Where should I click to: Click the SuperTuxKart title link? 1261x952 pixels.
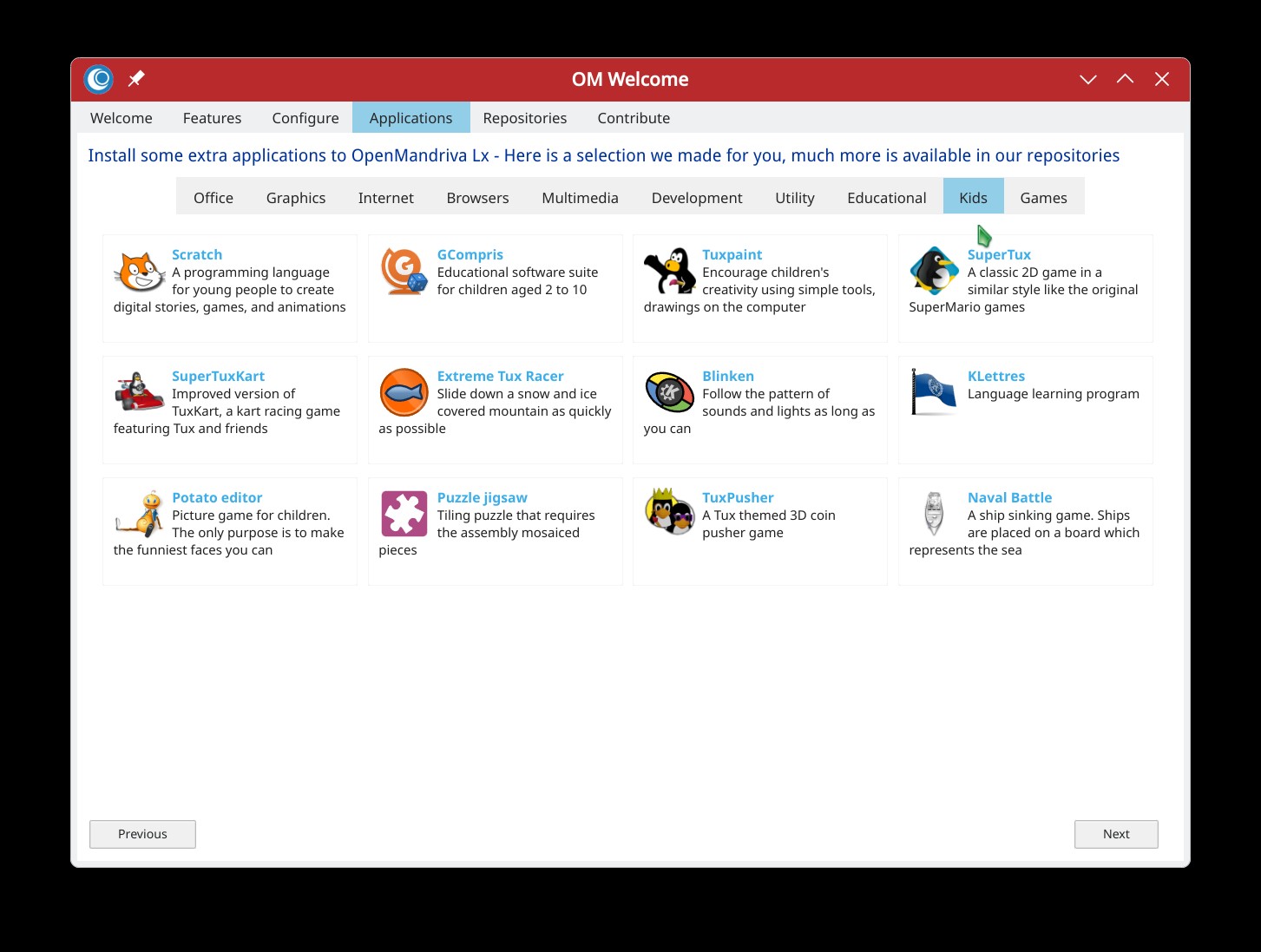218,376
